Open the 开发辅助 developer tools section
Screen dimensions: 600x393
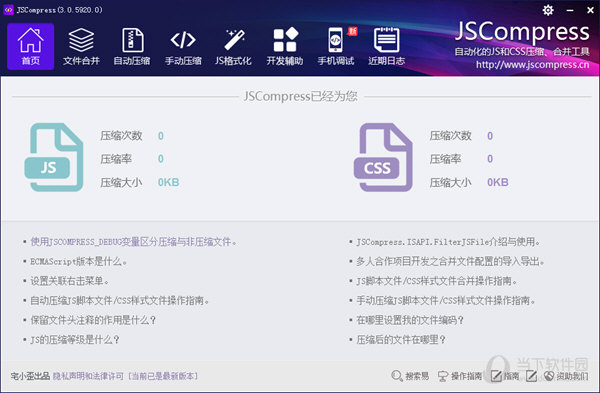tap(285, 46)
